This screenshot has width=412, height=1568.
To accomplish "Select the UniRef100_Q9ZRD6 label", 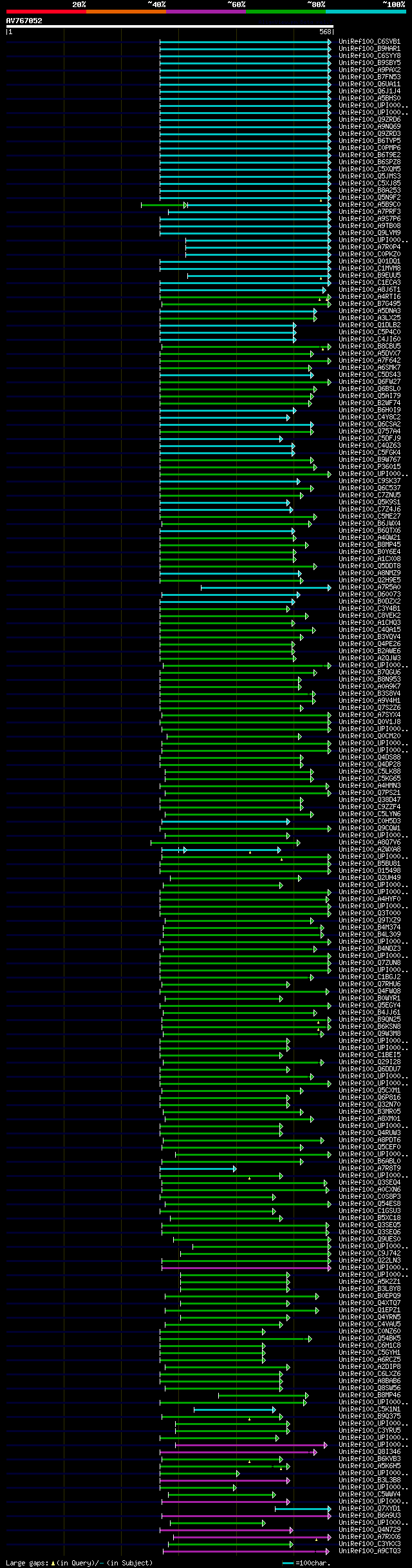I will coord(370,119).
